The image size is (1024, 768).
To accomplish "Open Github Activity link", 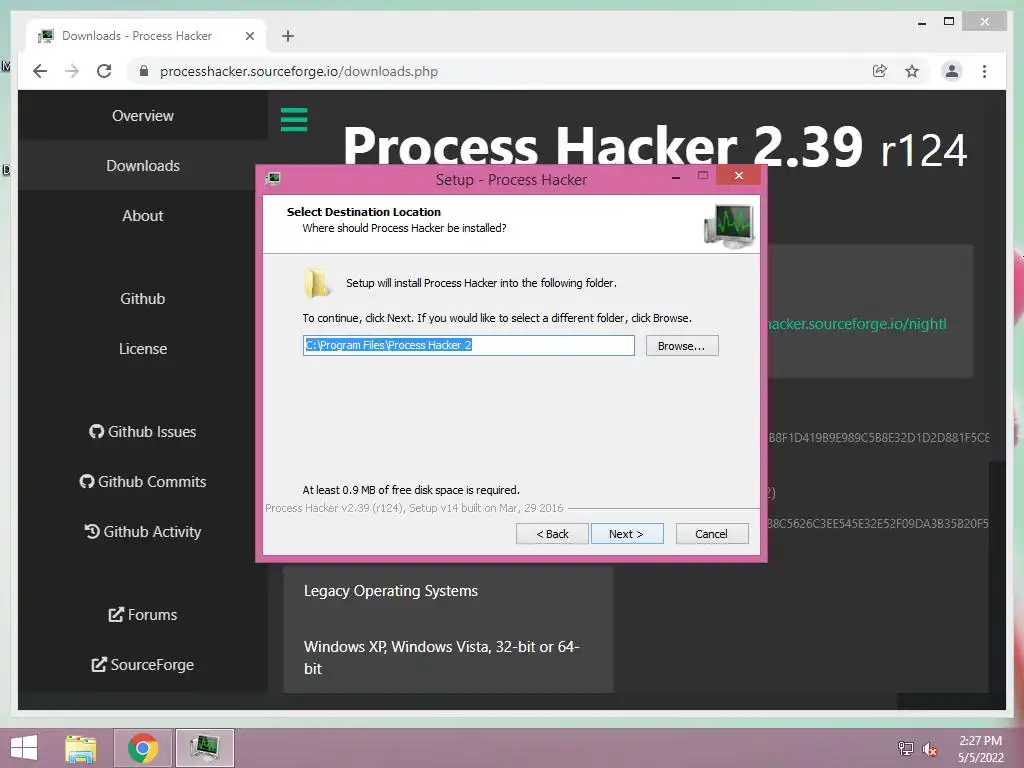I will coord(143,532).
